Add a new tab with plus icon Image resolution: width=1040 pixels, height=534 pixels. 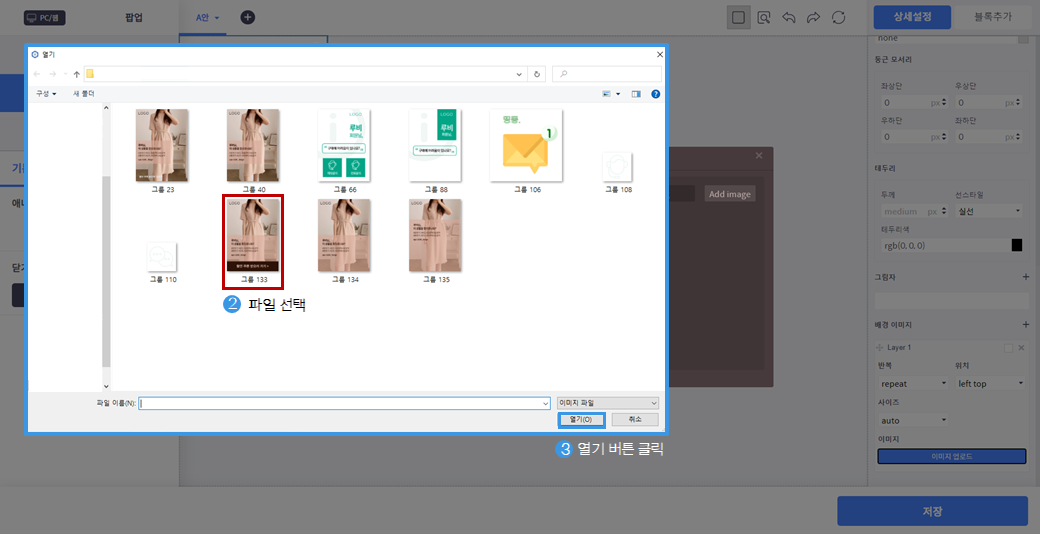point(247,17)
